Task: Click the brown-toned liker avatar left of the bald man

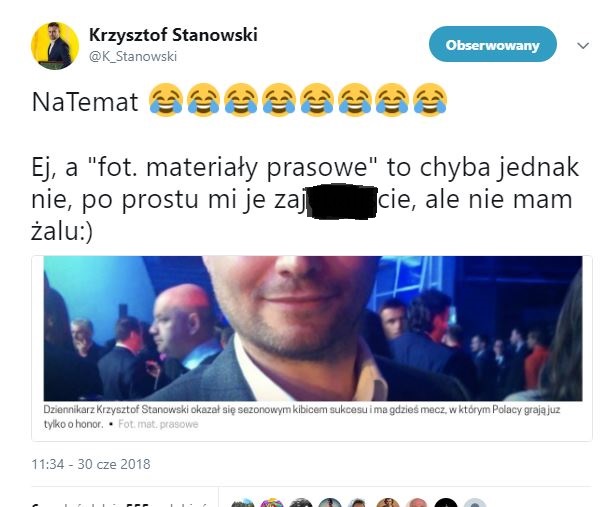Action: [x=388, y=502]
